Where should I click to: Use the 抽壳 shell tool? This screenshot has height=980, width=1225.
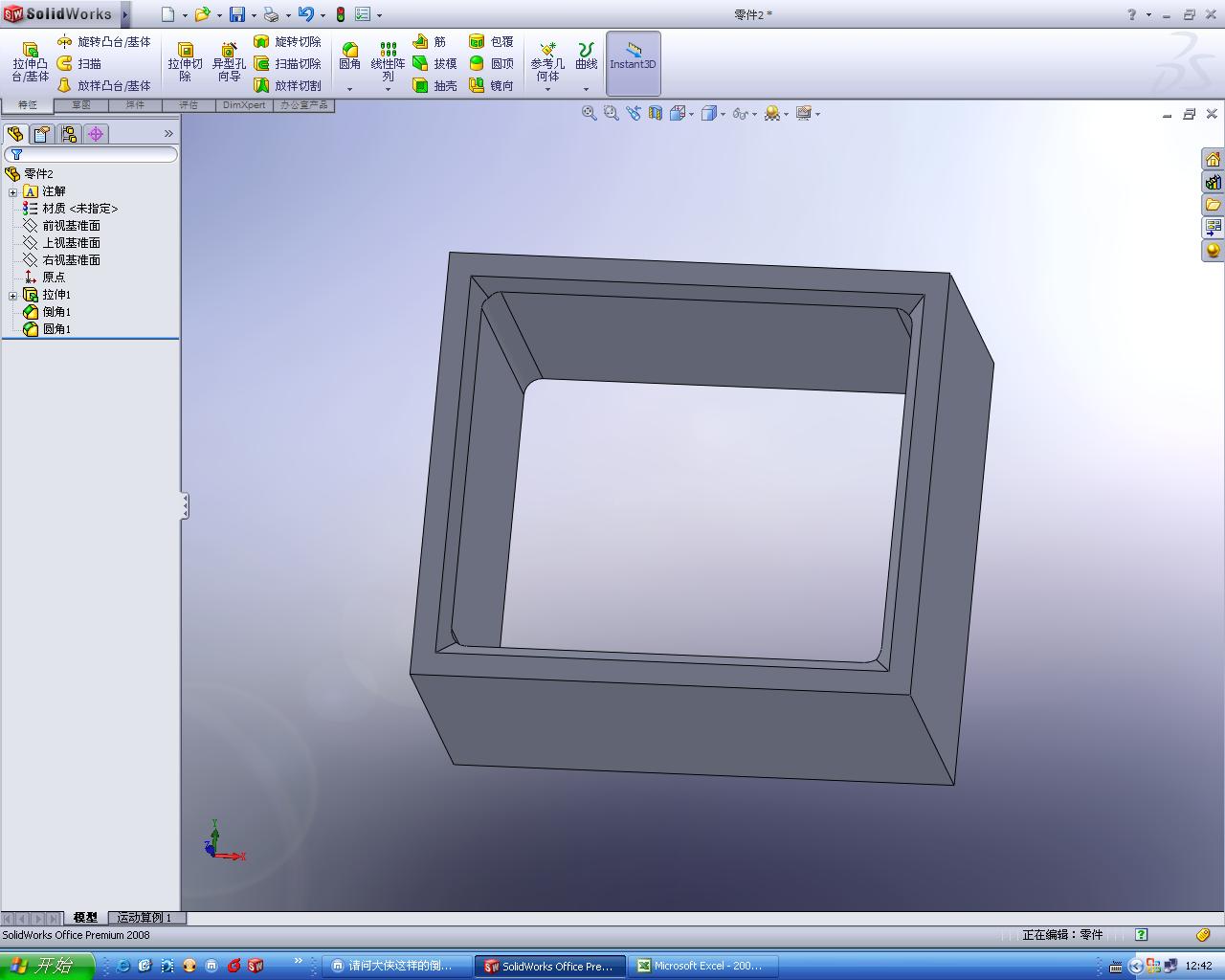[x=434, y=86]
